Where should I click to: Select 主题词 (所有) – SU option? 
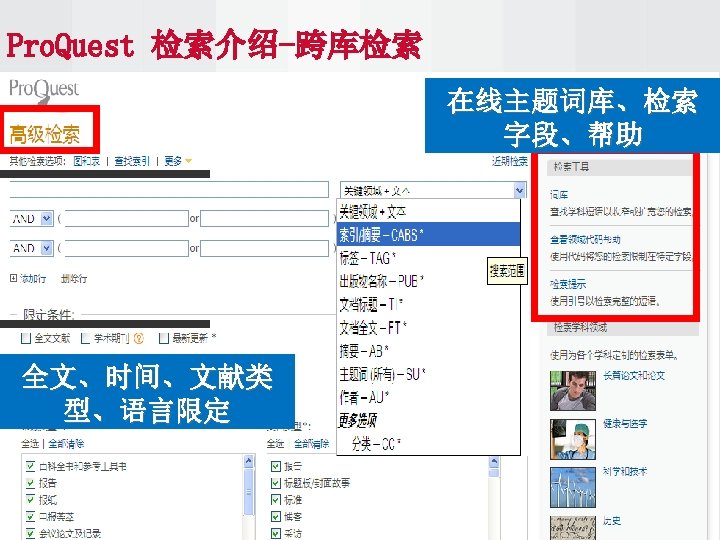point(428,374)
